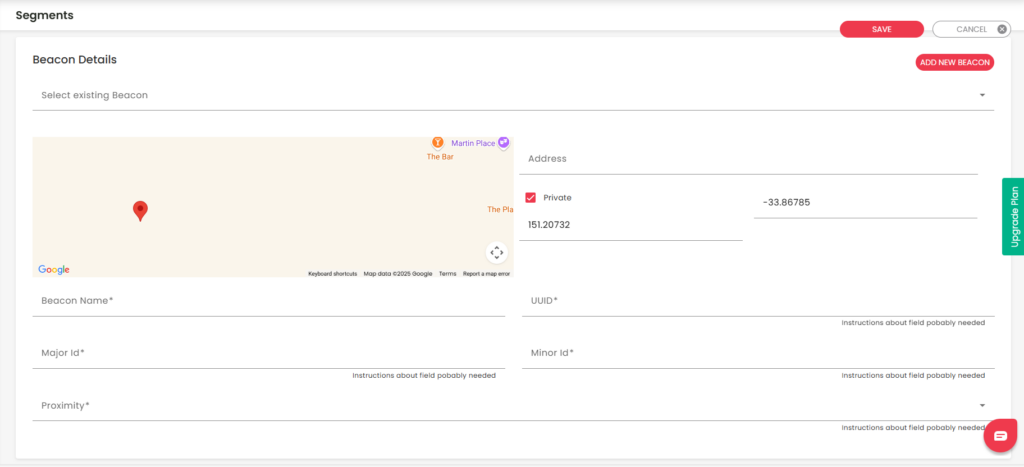
Task: Click the Google logo on map
Action: (54, 270)
